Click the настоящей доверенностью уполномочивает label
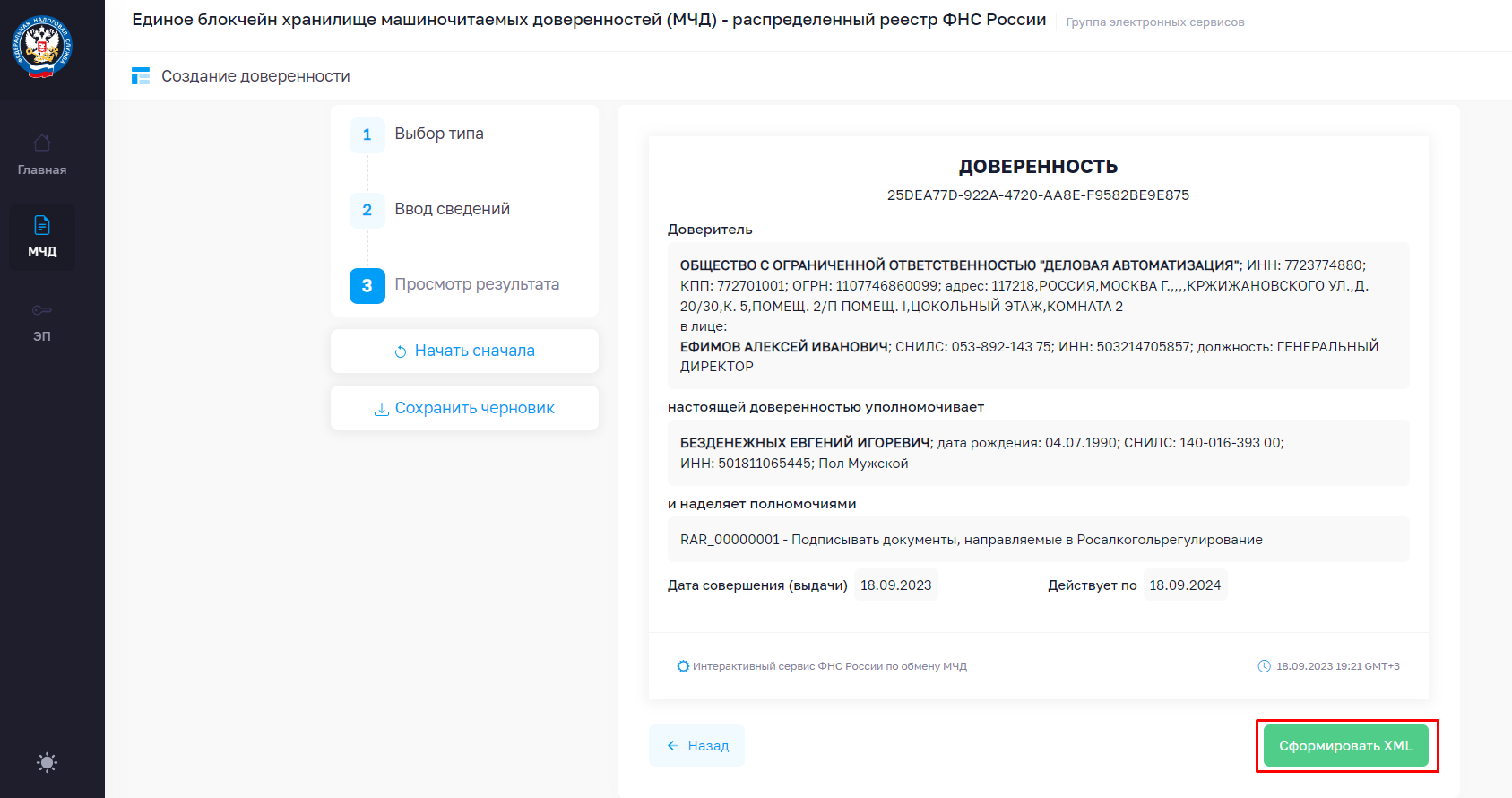This screenshot has height=798, width=1512. 825,407
